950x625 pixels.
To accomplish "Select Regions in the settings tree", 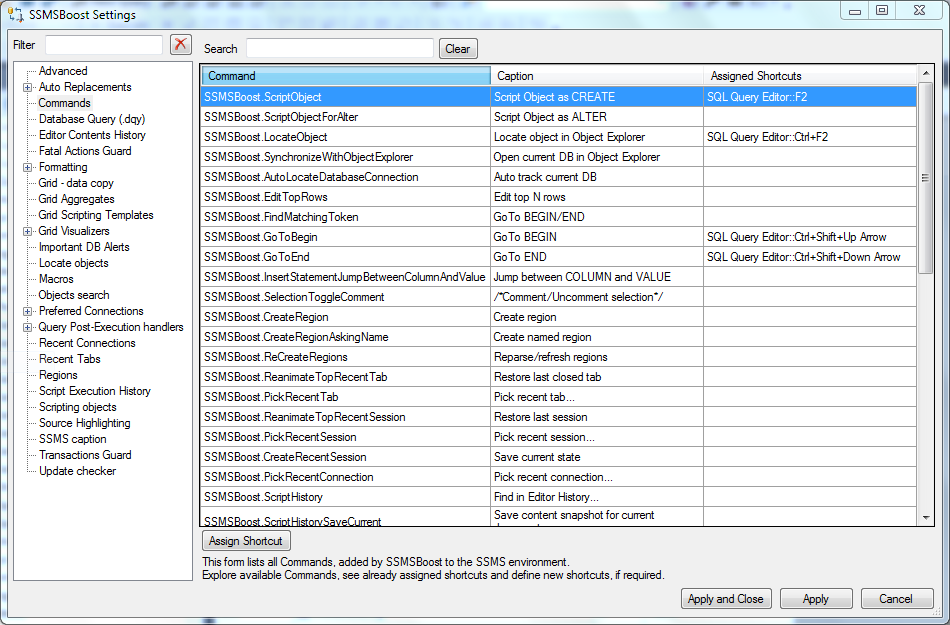I will point(58,375).
